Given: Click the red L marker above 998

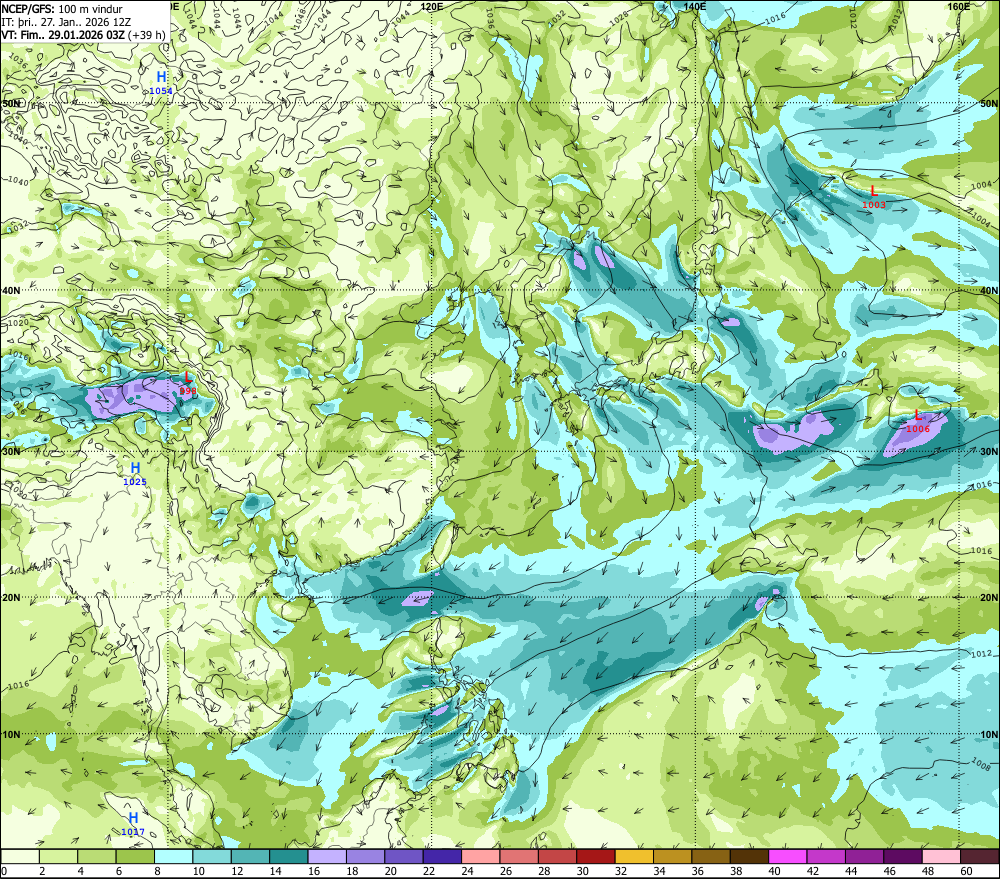Looking at the screenshot, I should click(x=188, y=378).
